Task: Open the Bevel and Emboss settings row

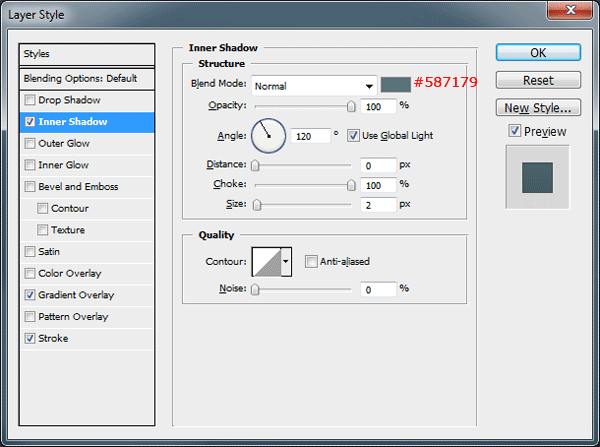Action: click(87, 187)
